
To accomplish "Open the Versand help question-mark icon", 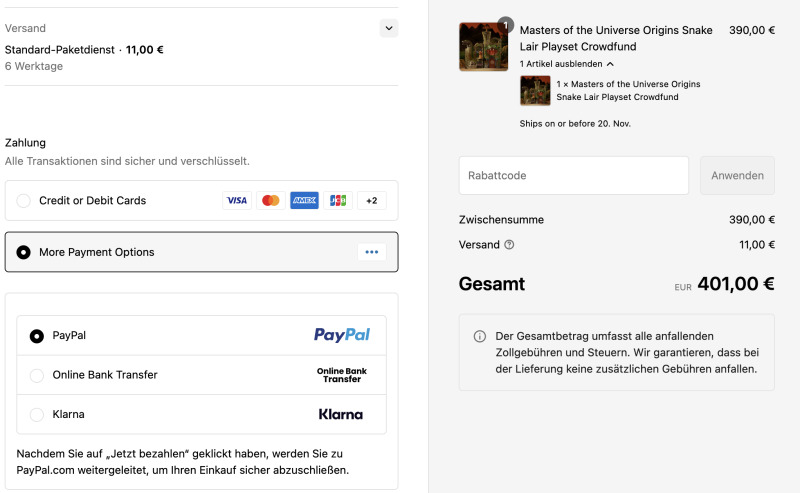I will coord(509,244).
